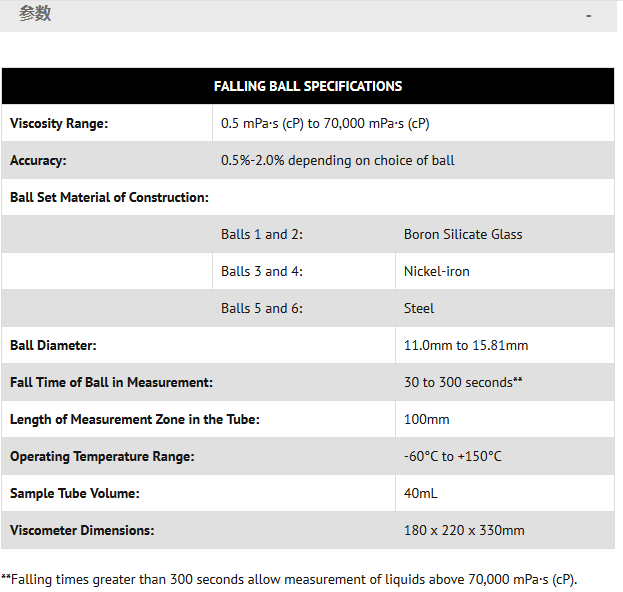
Task: Click the Boron Silicate Glass cell
Action: [463, 234]
